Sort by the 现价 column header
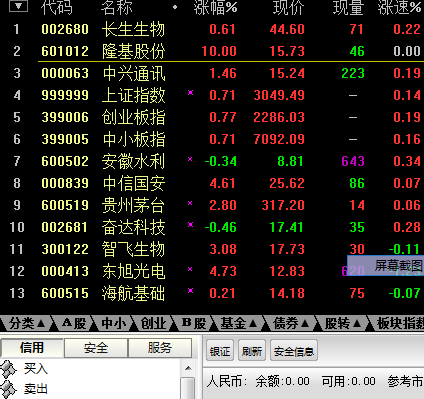Image resolution: width=424 pixels, height=399 pixels. (288, 8)
